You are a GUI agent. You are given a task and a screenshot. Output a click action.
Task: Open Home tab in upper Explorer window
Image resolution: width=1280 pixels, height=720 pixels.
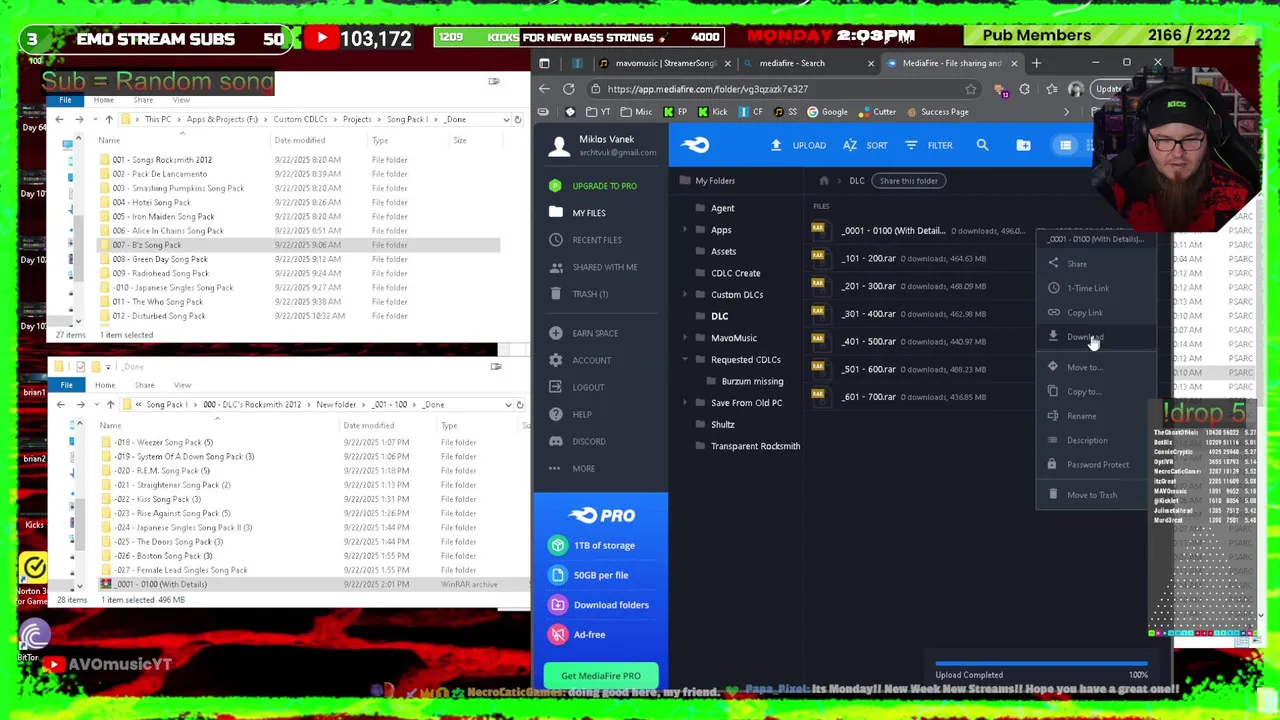pyautogui.click(x=103, y=100)
